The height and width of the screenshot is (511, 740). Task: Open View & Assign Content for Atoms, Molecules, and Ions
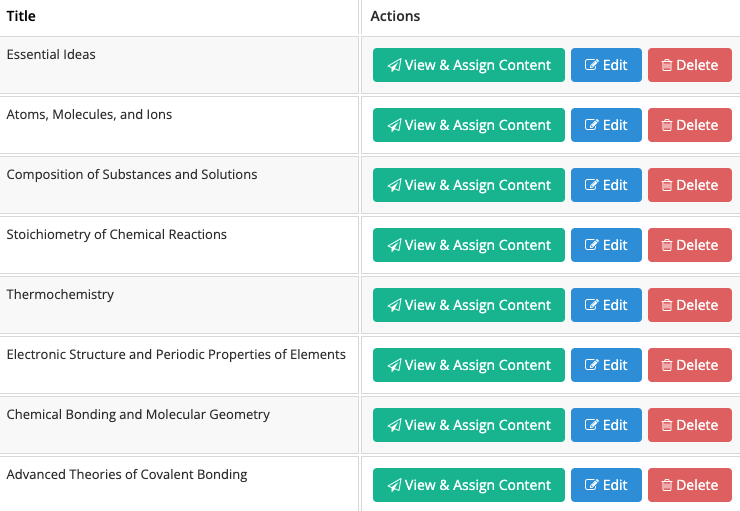click(469, 125)
